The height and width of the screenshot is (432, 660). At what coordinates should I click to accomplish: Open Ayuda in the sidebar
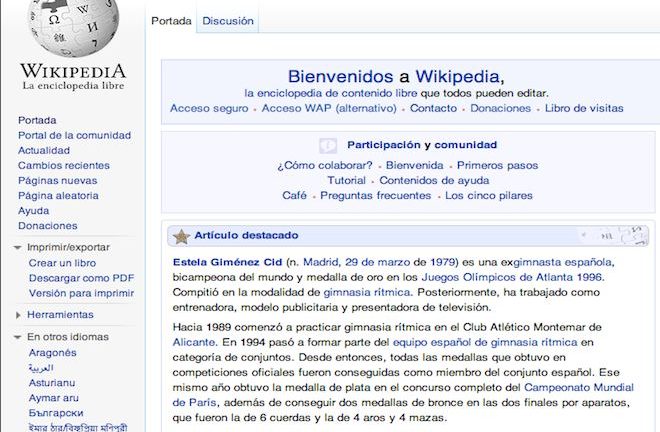pyautogui.click(x=33, y=211)
